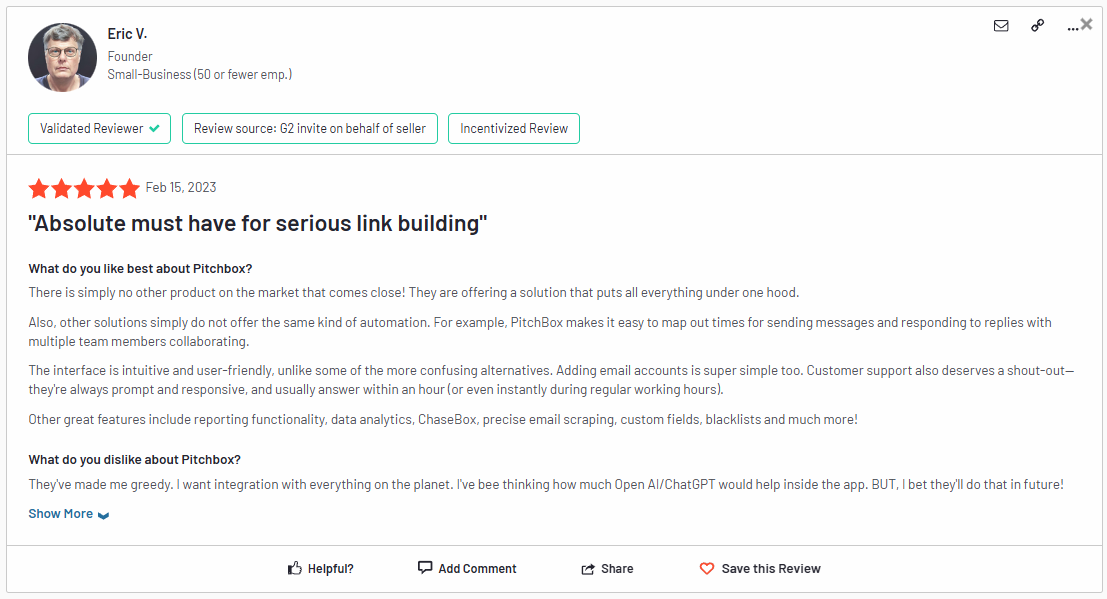This screenshot has width=1107, height=599.
Task: Click the green Validated Reviewer checkmark
Action: 155,128
